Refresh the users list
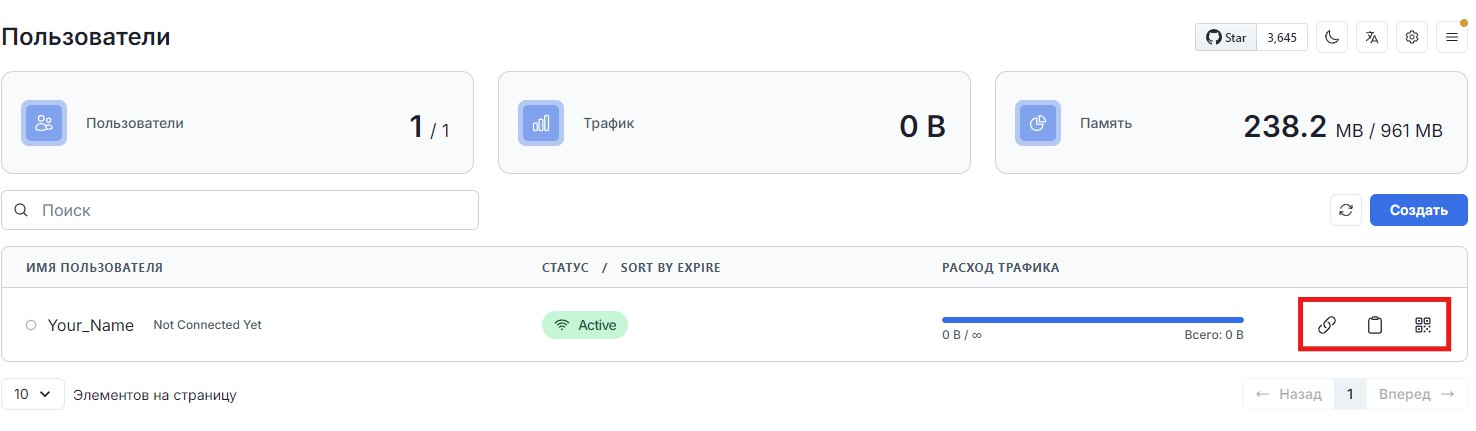 tap(1346, 210)
